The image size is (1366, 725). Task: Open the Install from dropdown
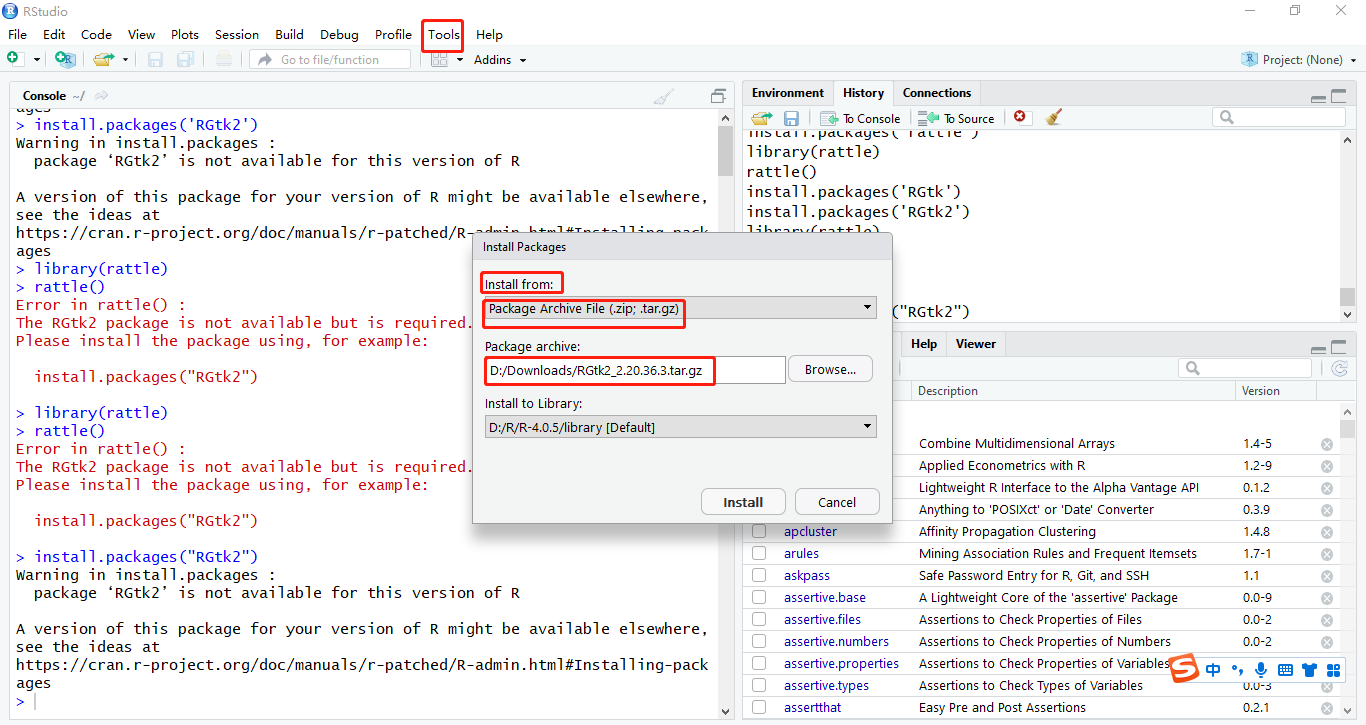pos(866,307)
